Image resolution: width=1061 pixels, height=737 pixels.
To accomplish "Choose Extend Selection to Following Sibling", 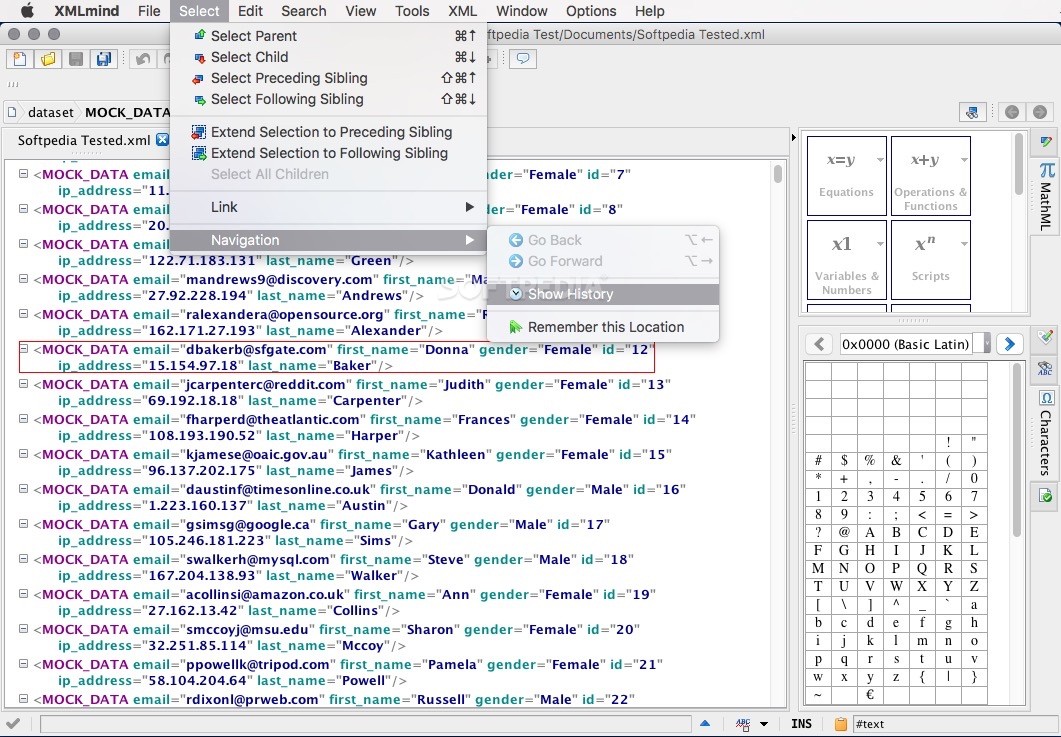I will (328, 153).
